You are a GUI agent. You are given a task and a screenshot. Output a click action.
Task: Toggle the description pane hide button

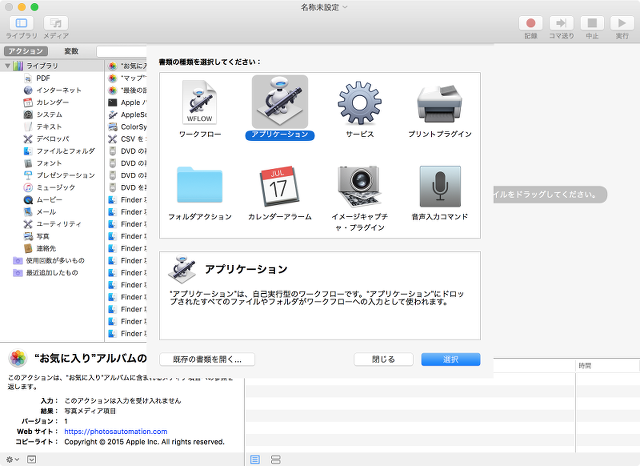click(31, 459)
